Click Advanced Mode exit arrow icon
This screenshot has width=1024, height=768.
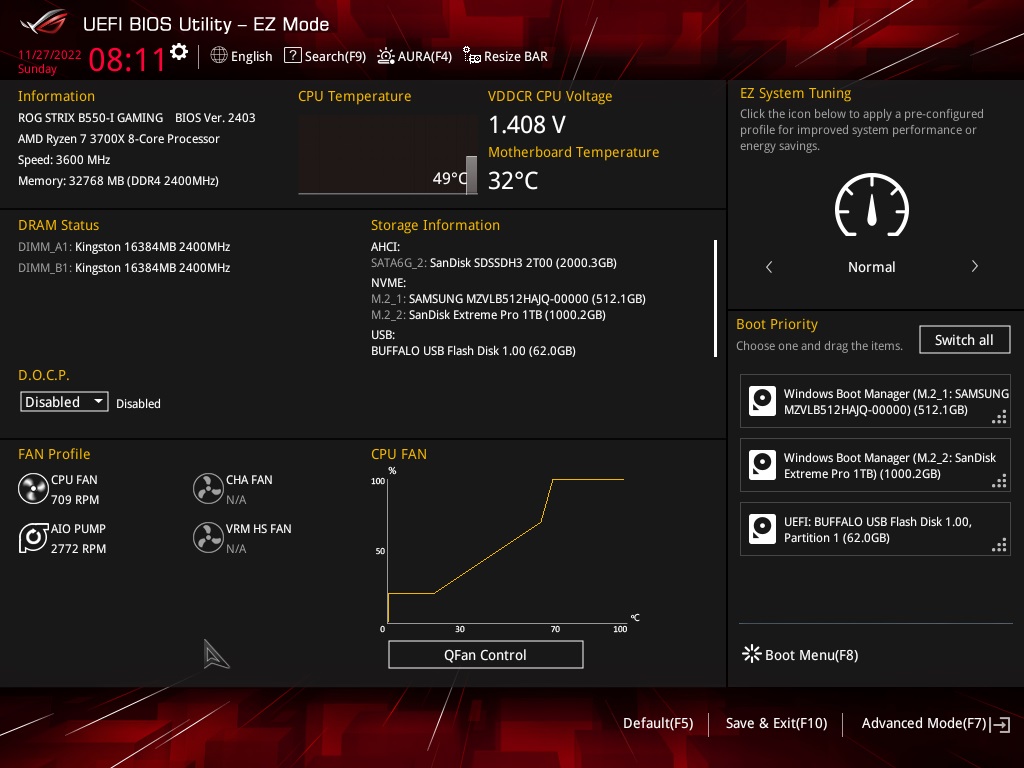point(1000,724)
